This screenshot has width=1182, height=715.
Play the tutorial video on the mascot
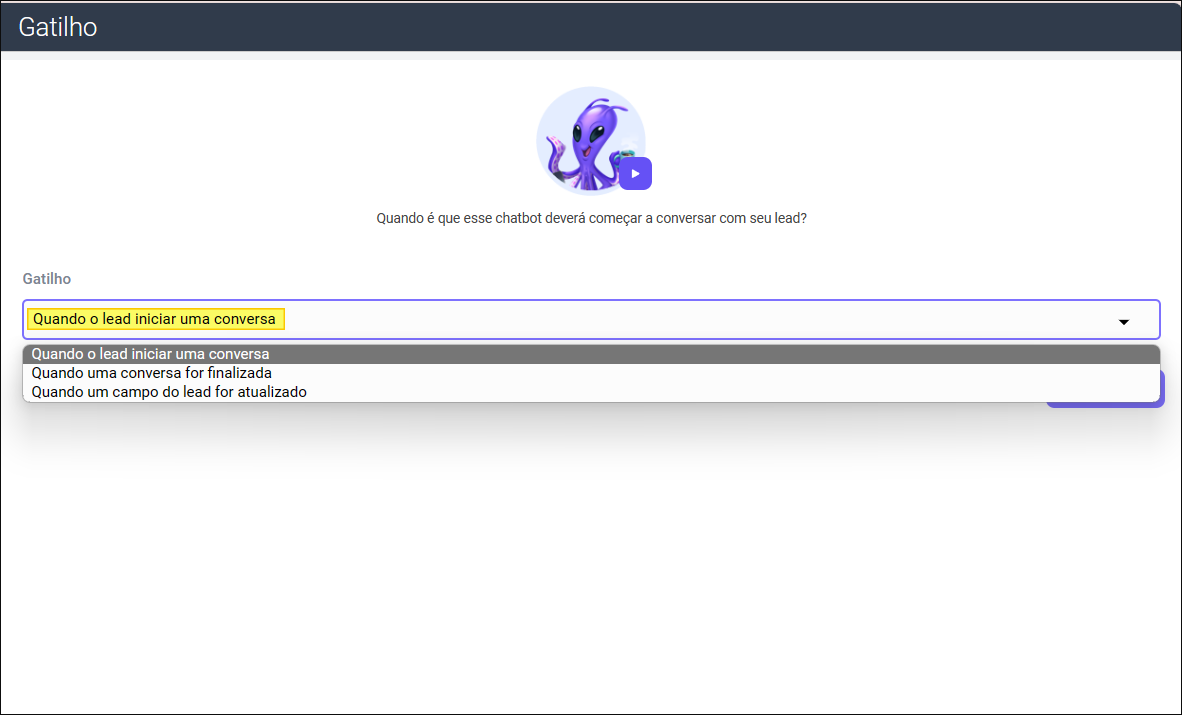635,173
